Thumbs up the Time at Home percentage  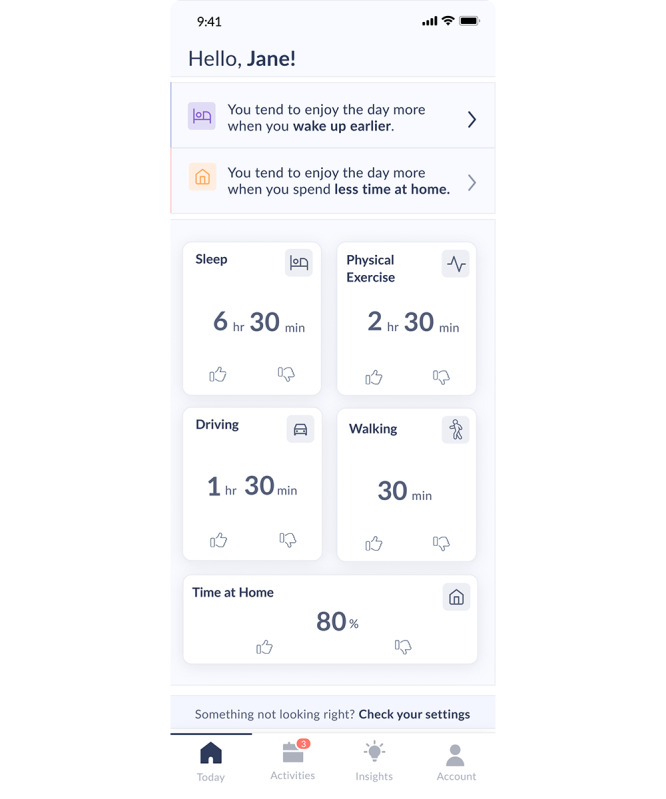point(264,647)
